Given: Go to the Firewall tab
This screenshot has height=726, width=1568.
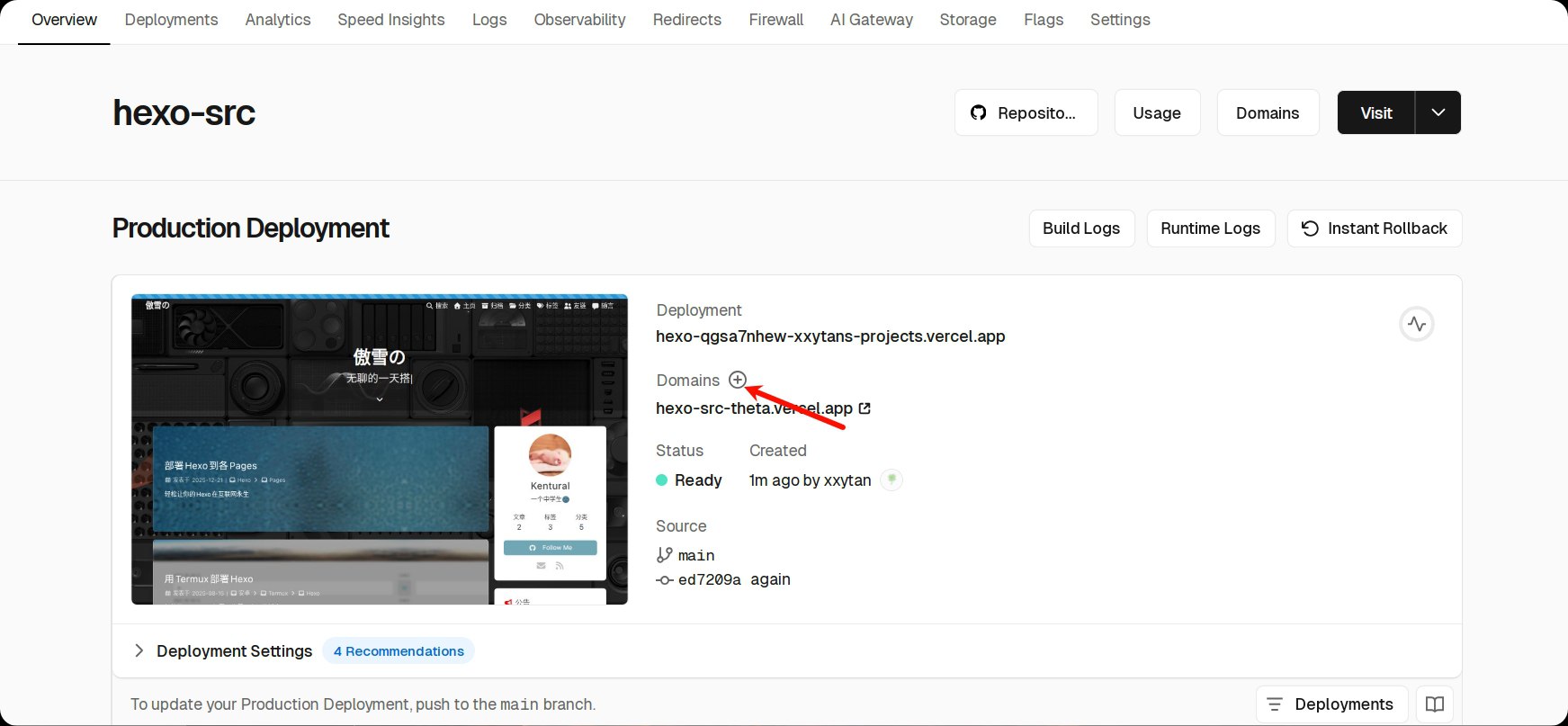Looking at the screenshot, I should pos(775,20).
